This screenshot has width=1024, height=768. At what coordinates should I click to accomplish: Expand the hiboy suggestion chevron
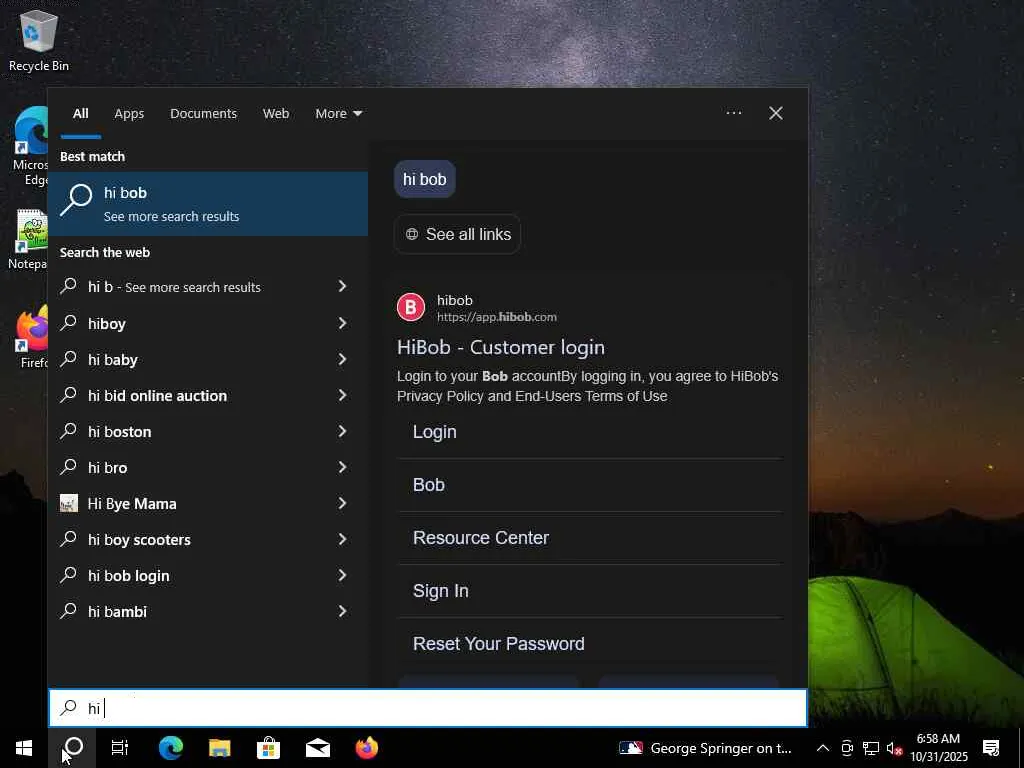point(342,323)
